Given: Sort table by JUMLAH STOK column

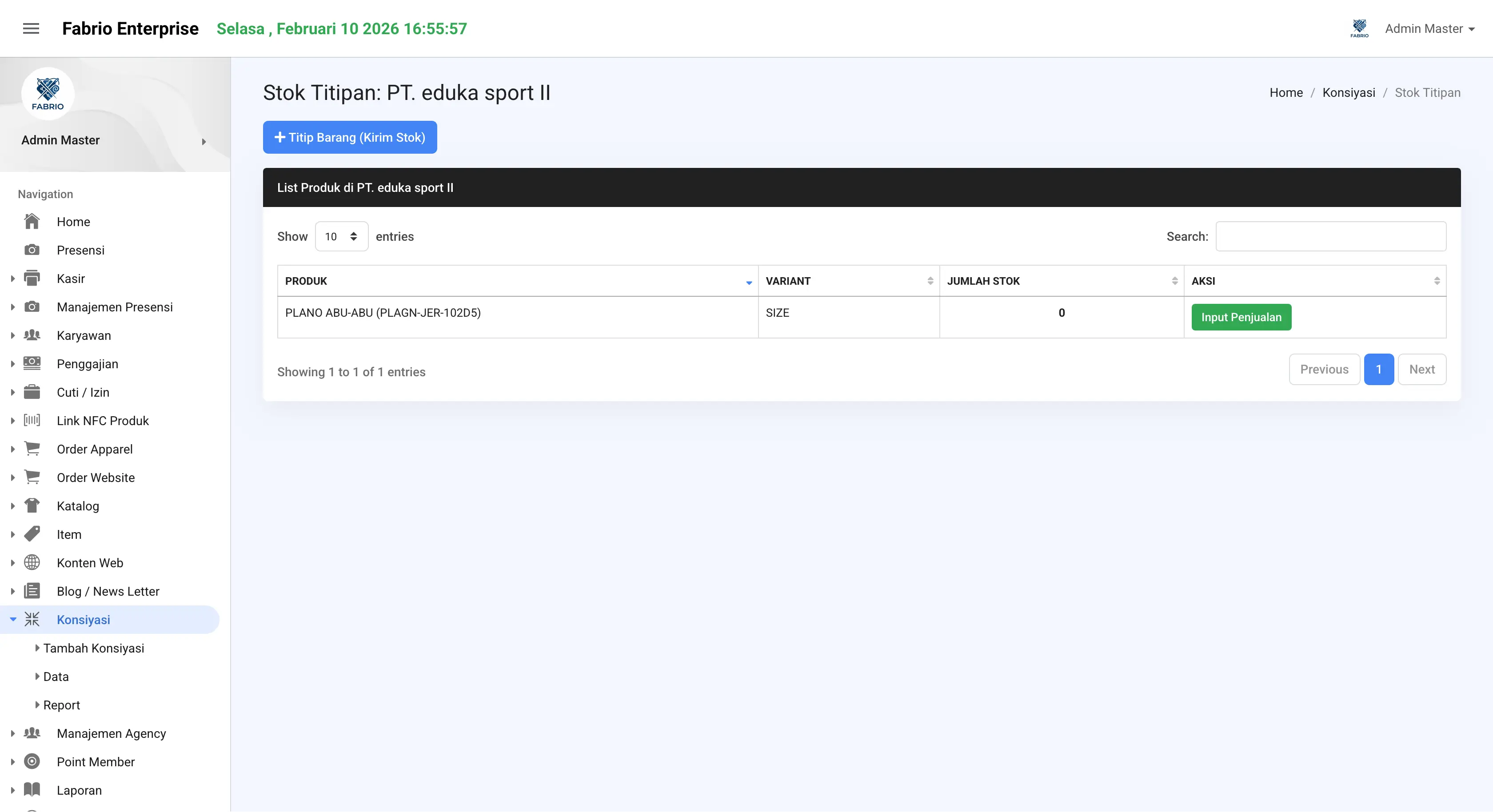Looking at the screenshot, I should point(1061,281).
